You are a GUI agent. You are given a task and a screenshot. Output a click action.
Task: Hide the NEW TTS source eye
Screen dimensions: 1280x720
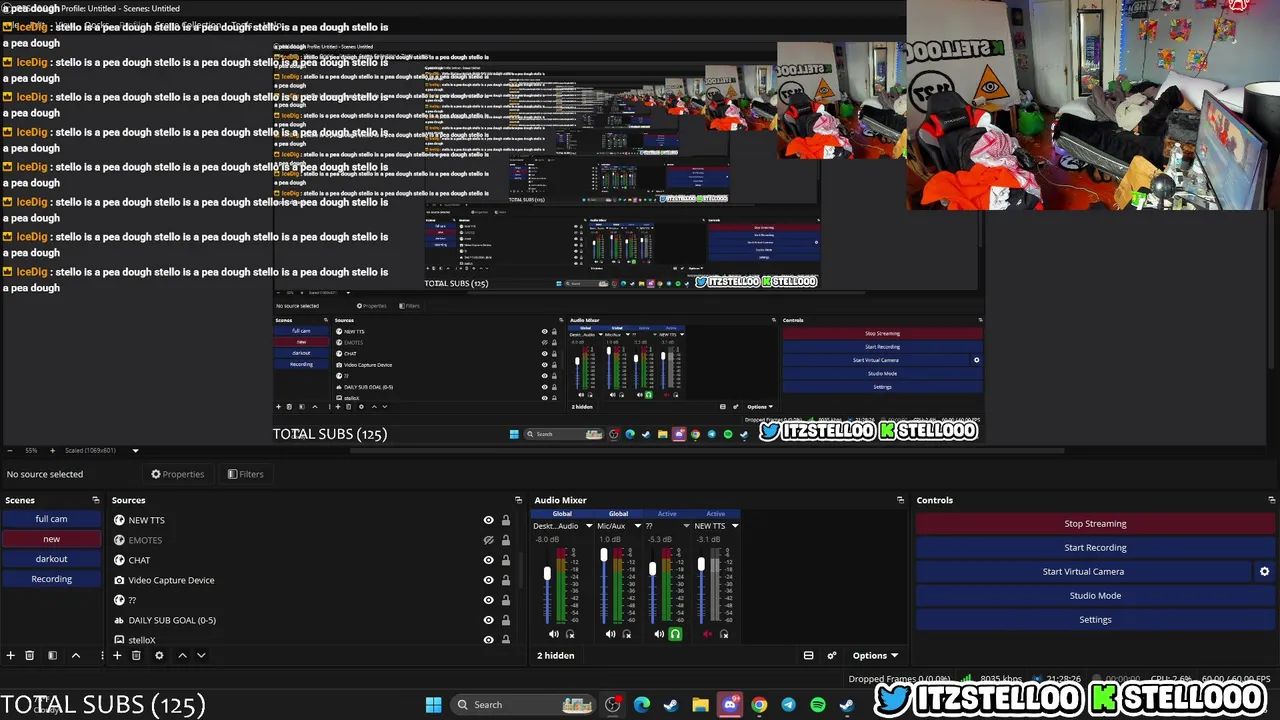(488, 520)
